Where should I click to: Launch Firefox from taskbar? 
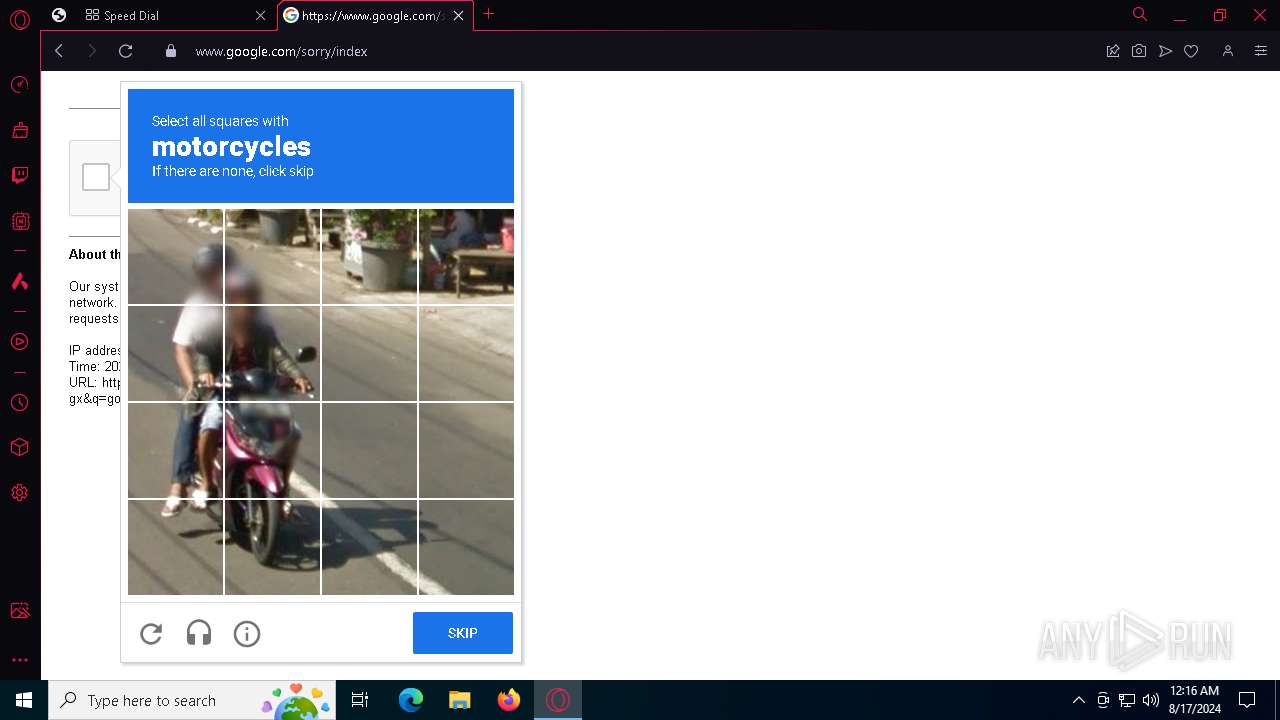click(x=509, y=700)
